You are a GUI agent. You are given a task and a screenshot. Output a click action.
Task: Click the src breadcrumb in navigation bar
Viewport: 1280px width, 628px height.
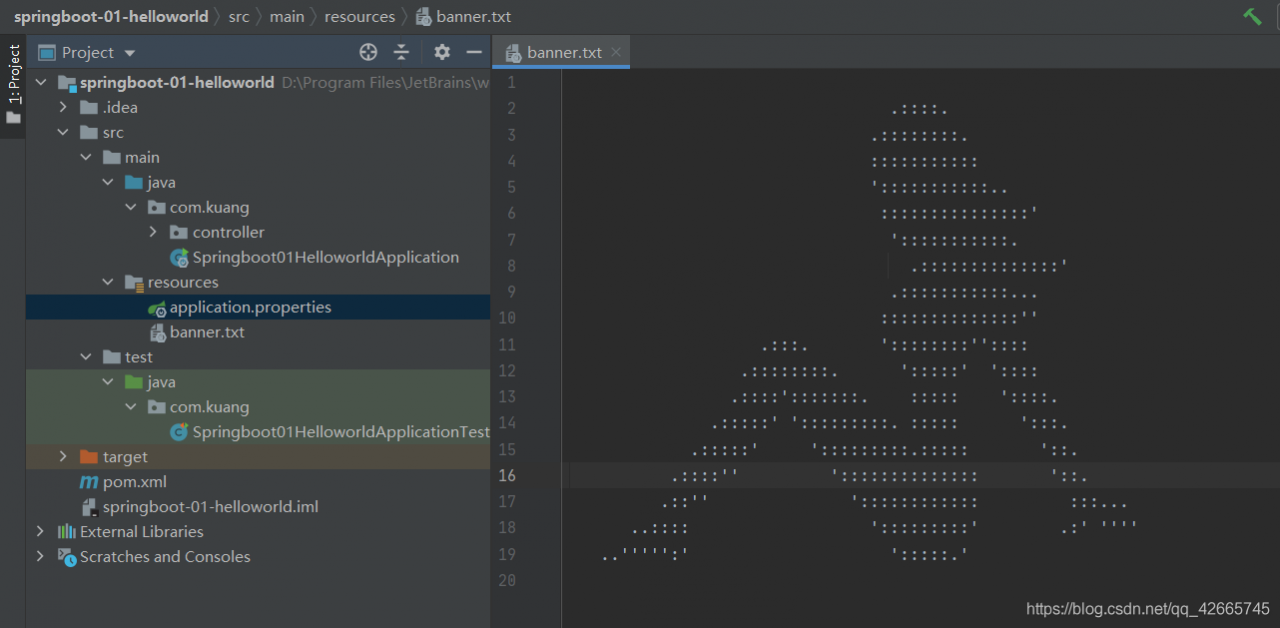239,16
